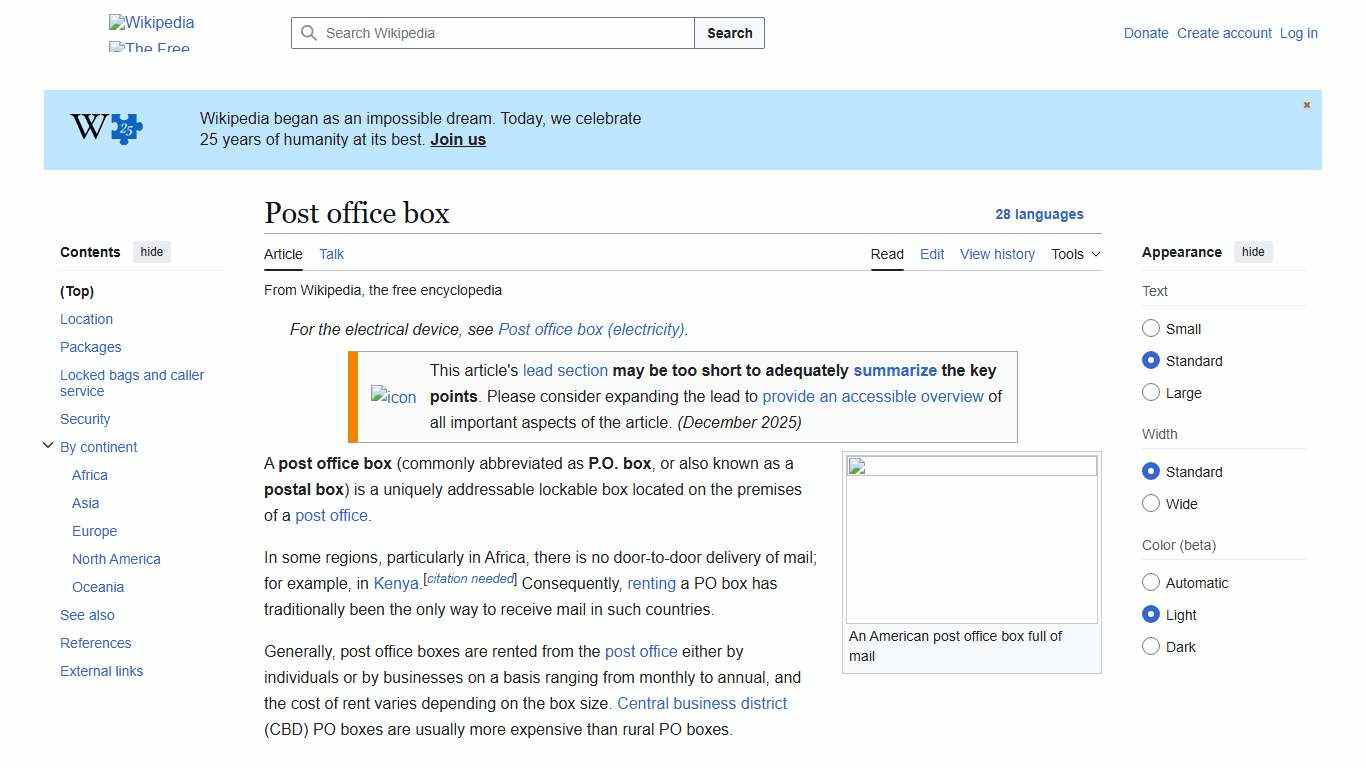
Task: Hide the Appearance panel
Action: pos(1253,251)
